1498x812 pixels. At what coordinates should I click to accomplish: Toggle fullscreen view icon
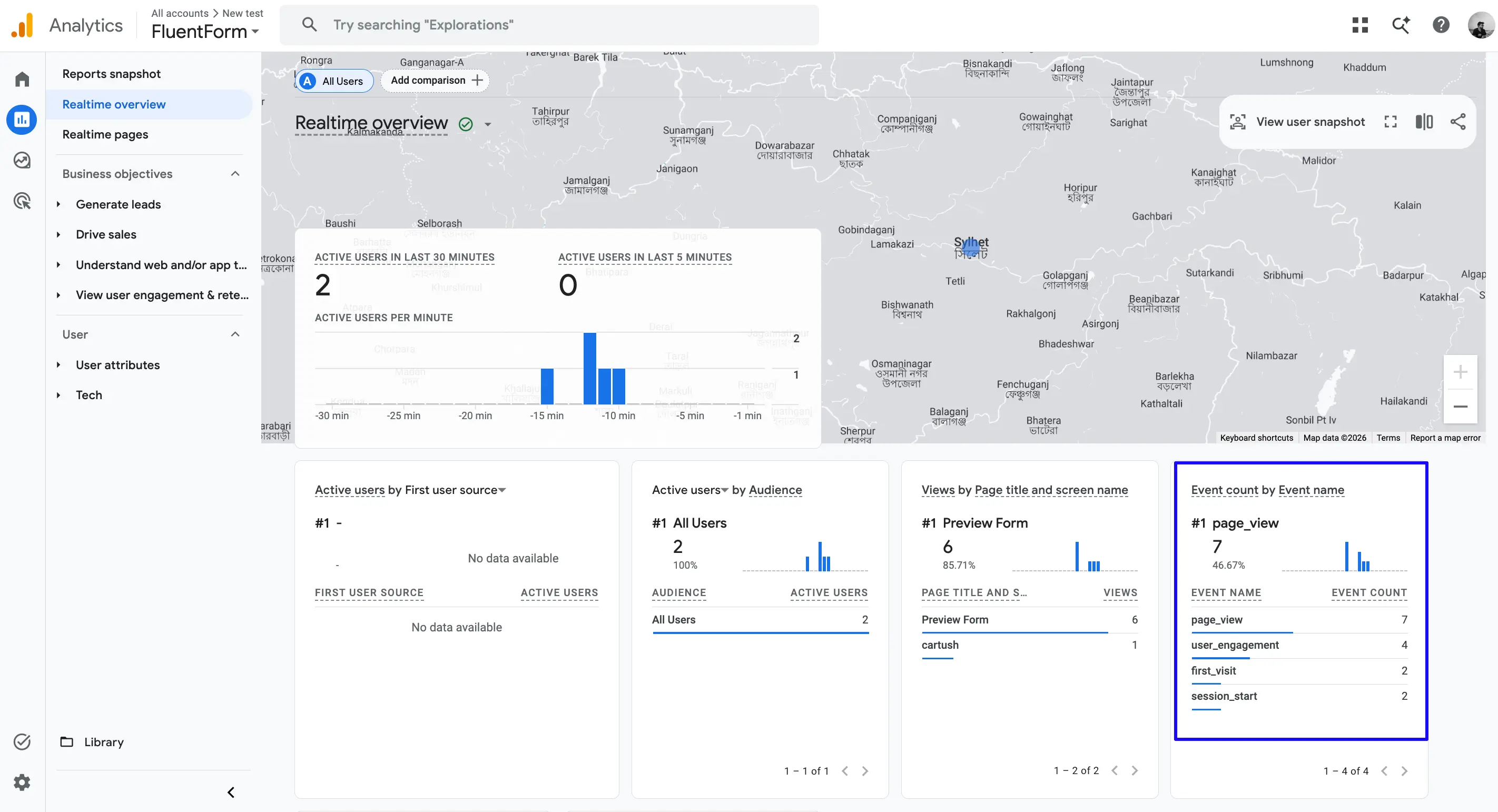[x=1391, y=122]
